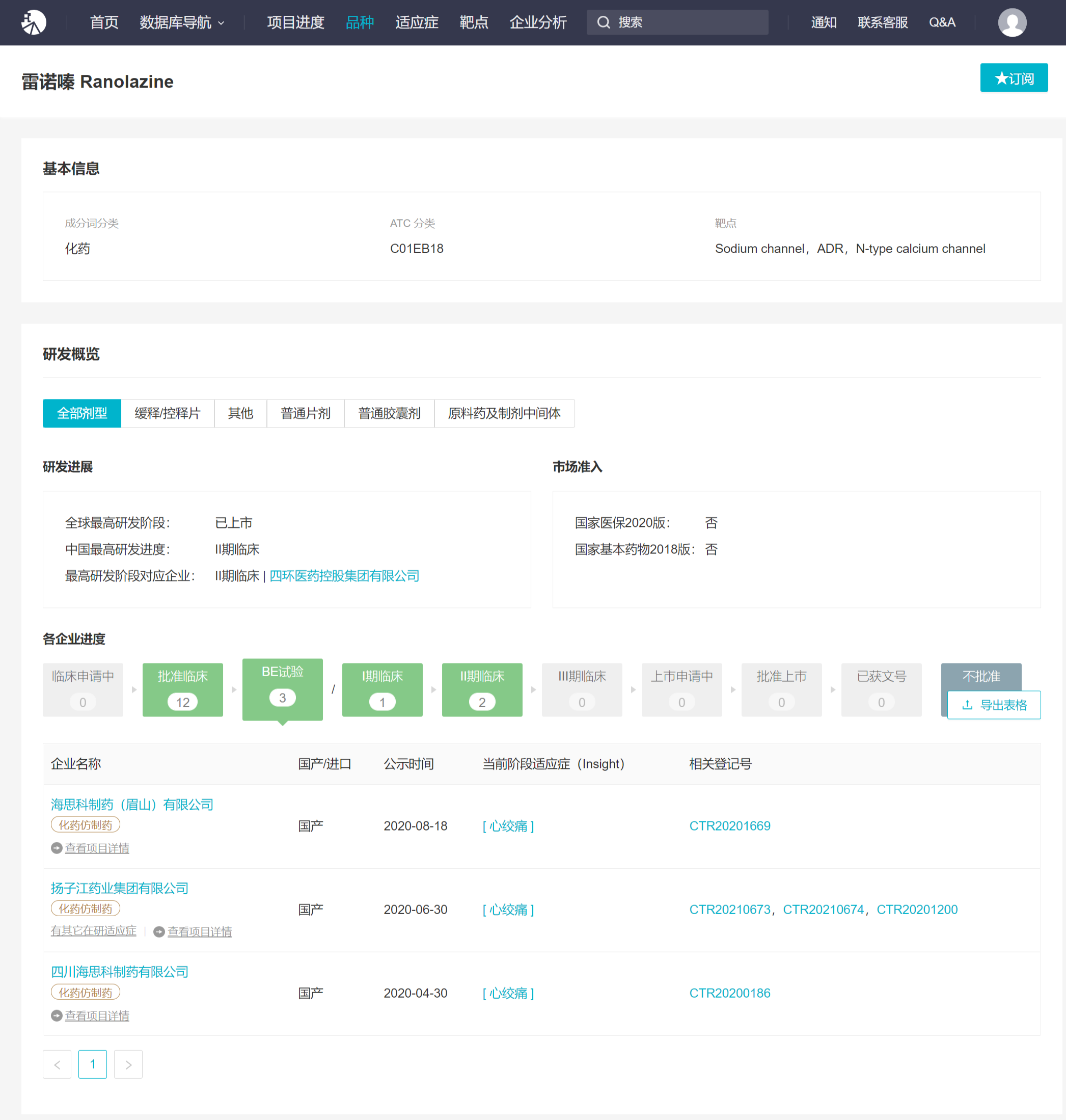Select the 普通片剂 tab
Image resolution: width=1066 pixels, height=1120 pixels.
305,413
